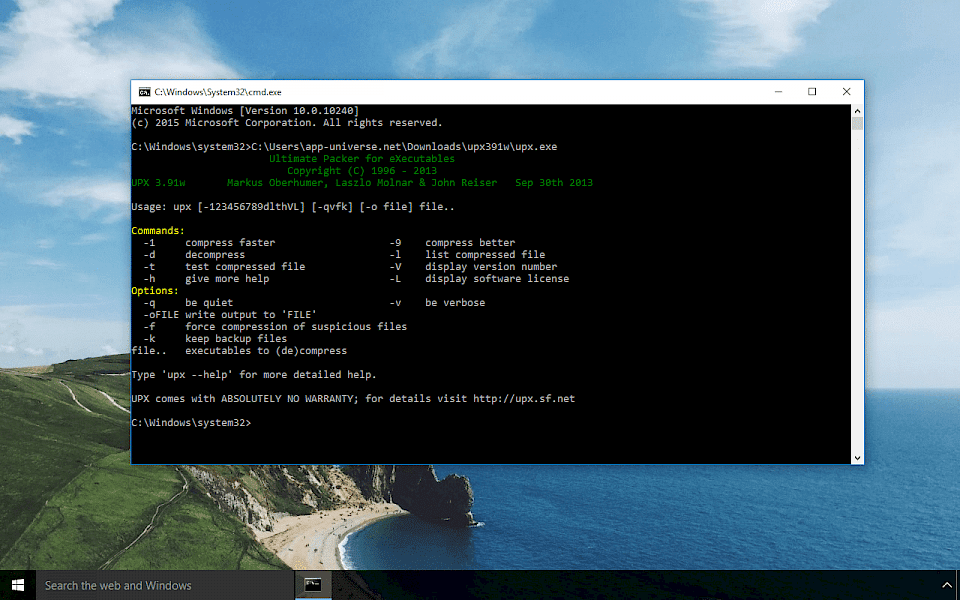Click the scrollbar up arrow in console
The image size is (960, 600).
coord(857,111)
